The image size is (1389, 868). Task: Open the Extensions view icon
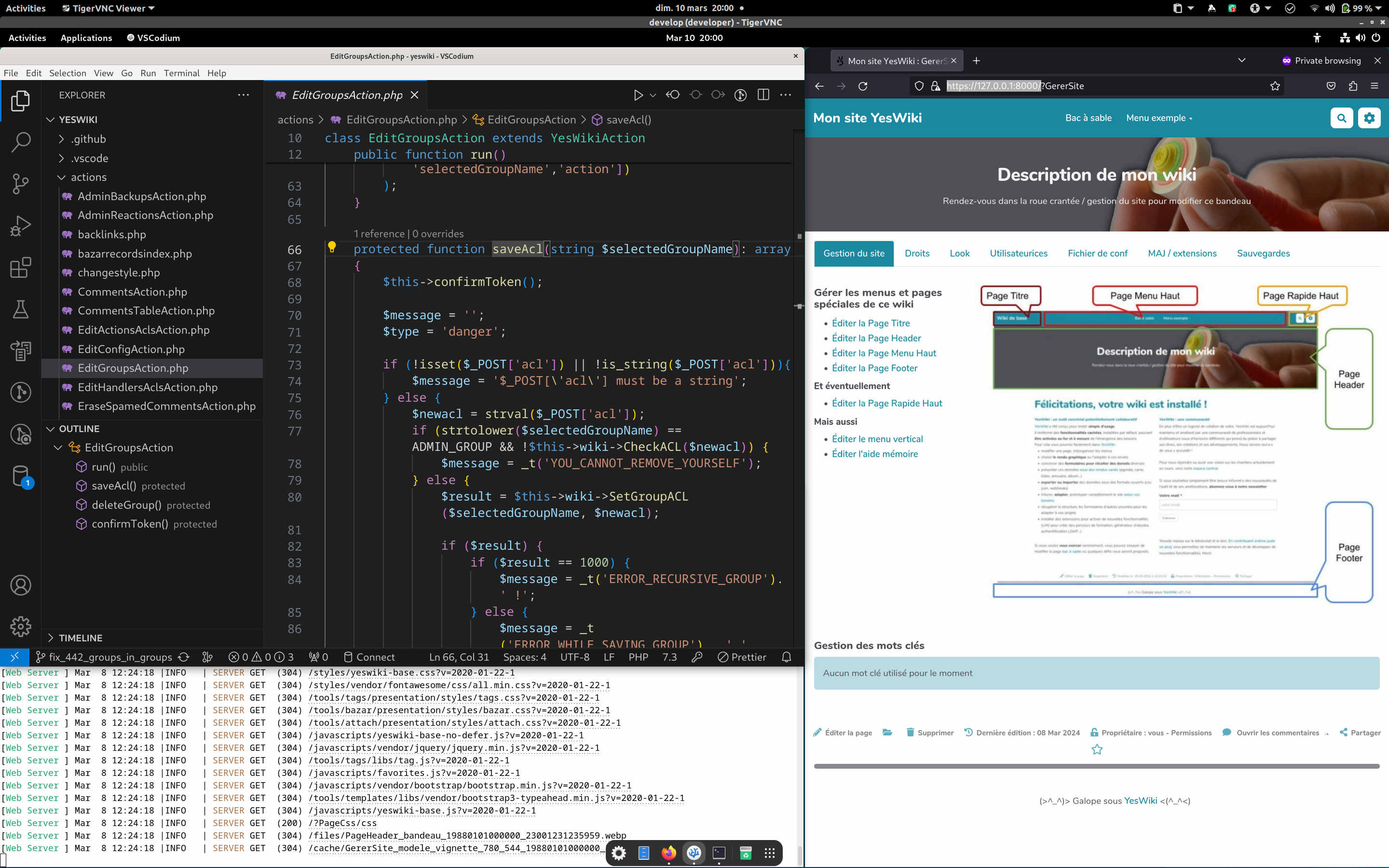[x=21, y=268]
